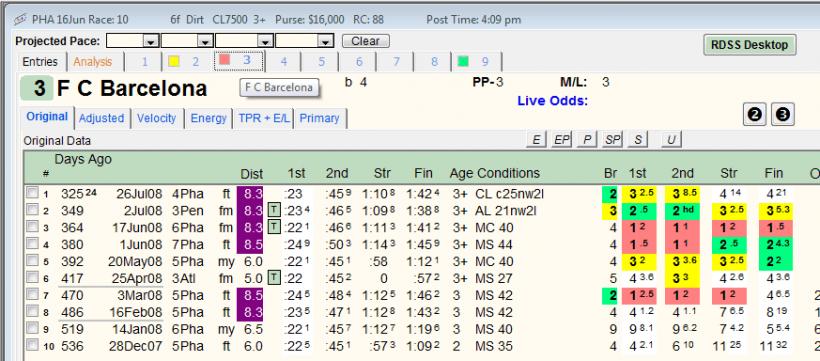Viewport: 820px width, 361px height.
Task: Click the U running style button
Action: pyautogui.click(x=671, y=140)
